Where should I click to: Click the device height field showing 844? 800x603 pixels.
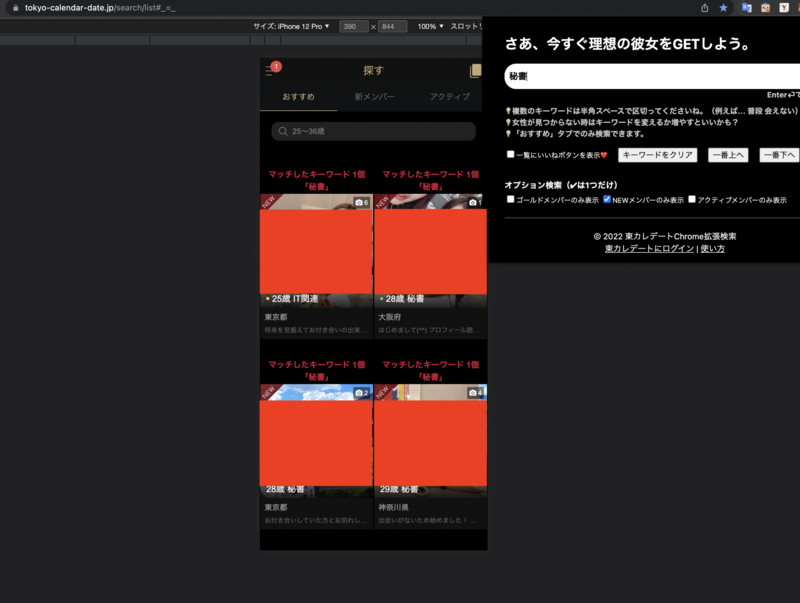pos(392,27)
